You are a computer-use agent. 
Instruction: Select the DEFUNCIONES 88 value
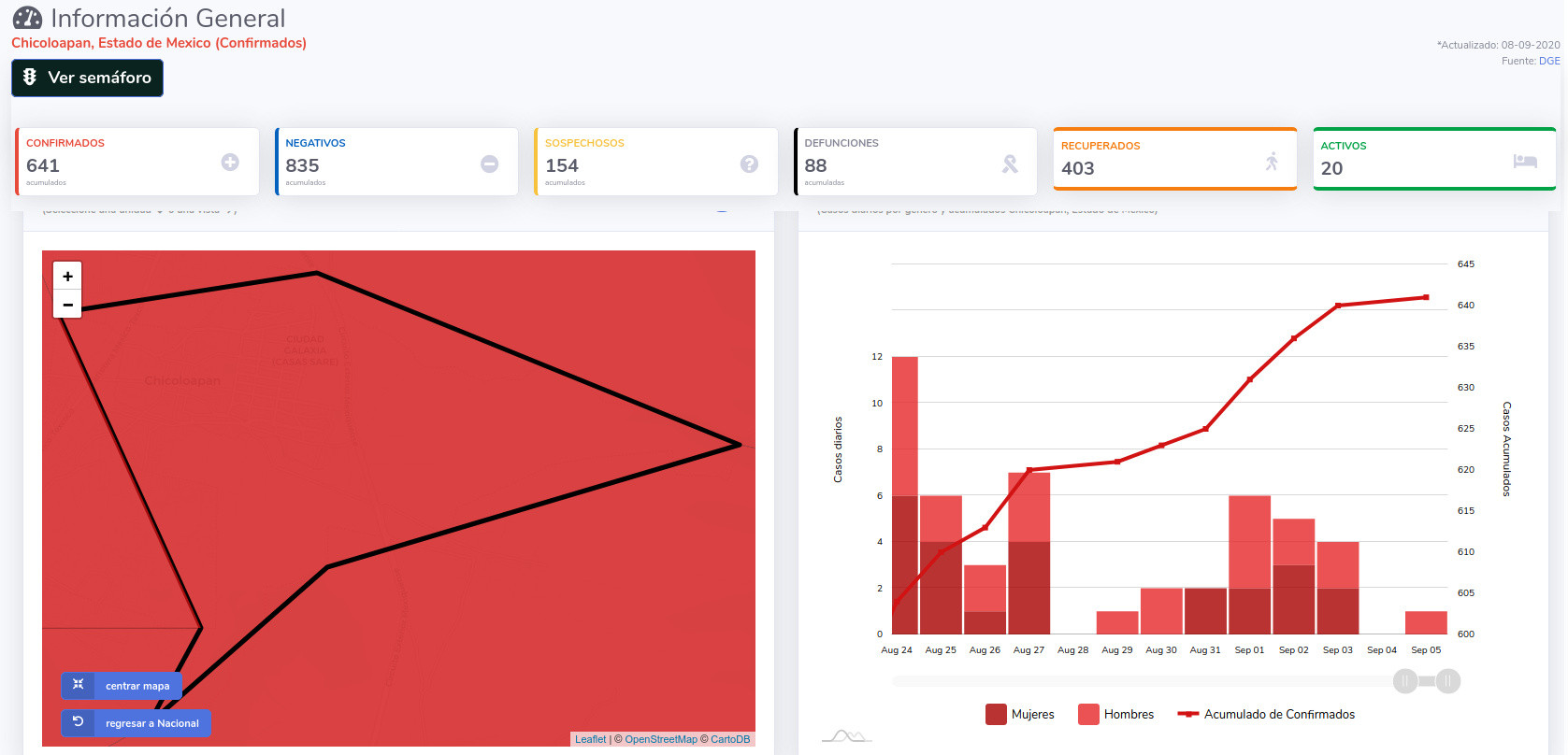coord(815,165)
